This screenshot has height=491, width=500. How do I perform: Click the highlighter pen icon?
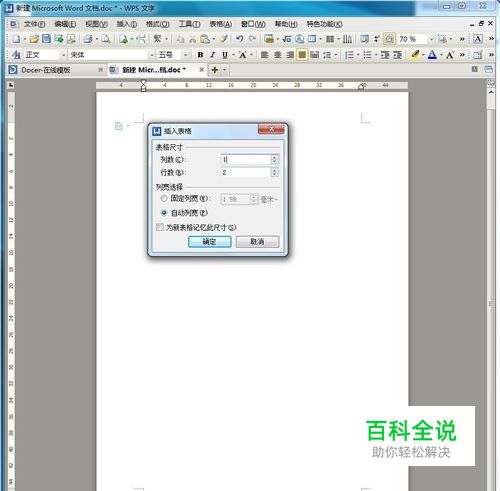tap(415, 55)
